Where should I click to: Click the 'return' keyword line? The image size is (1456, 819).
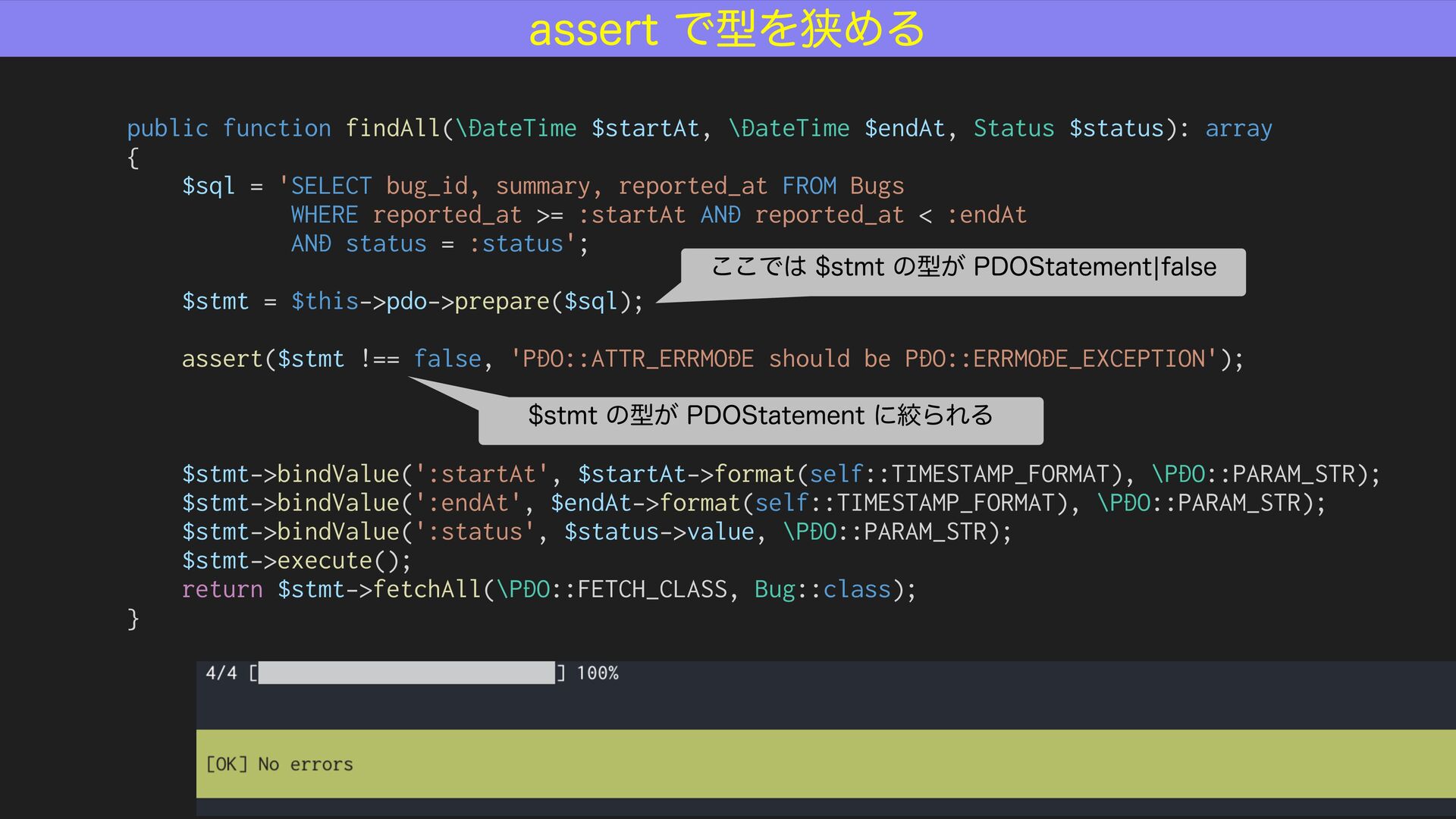tap(221, 589)
